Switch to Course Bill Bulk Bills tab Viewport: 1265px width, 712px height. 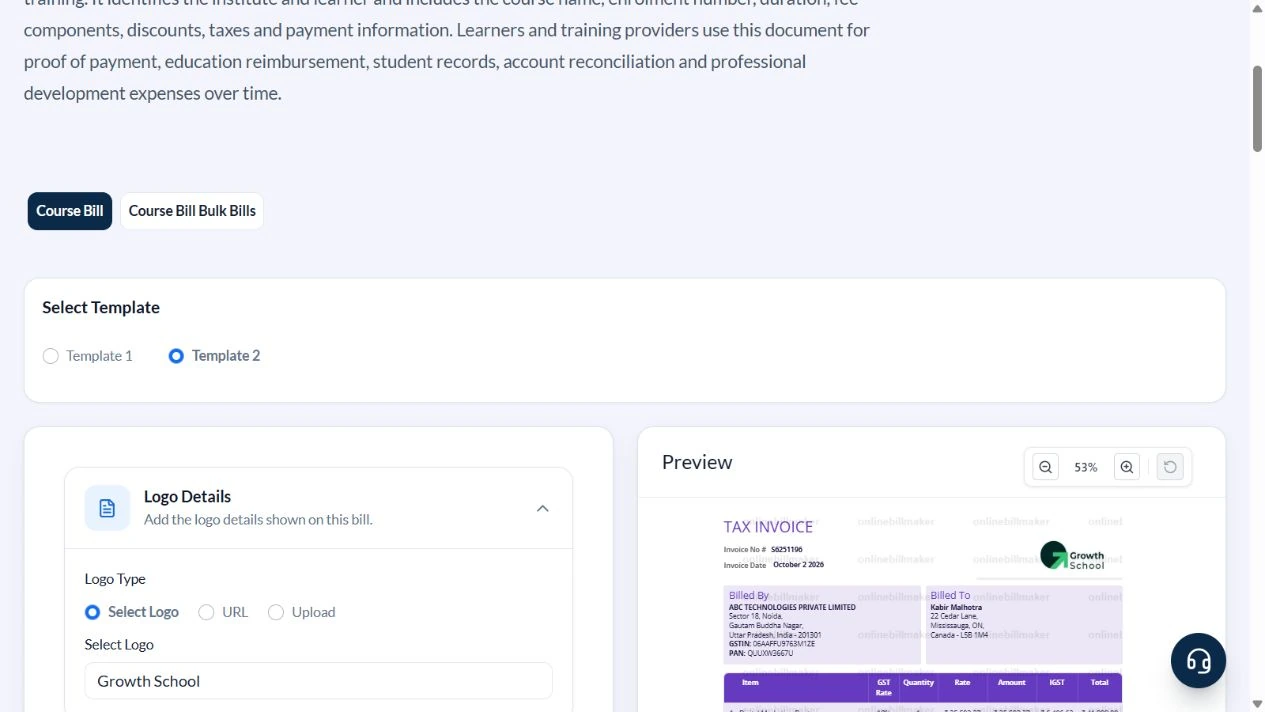(192, 211)
